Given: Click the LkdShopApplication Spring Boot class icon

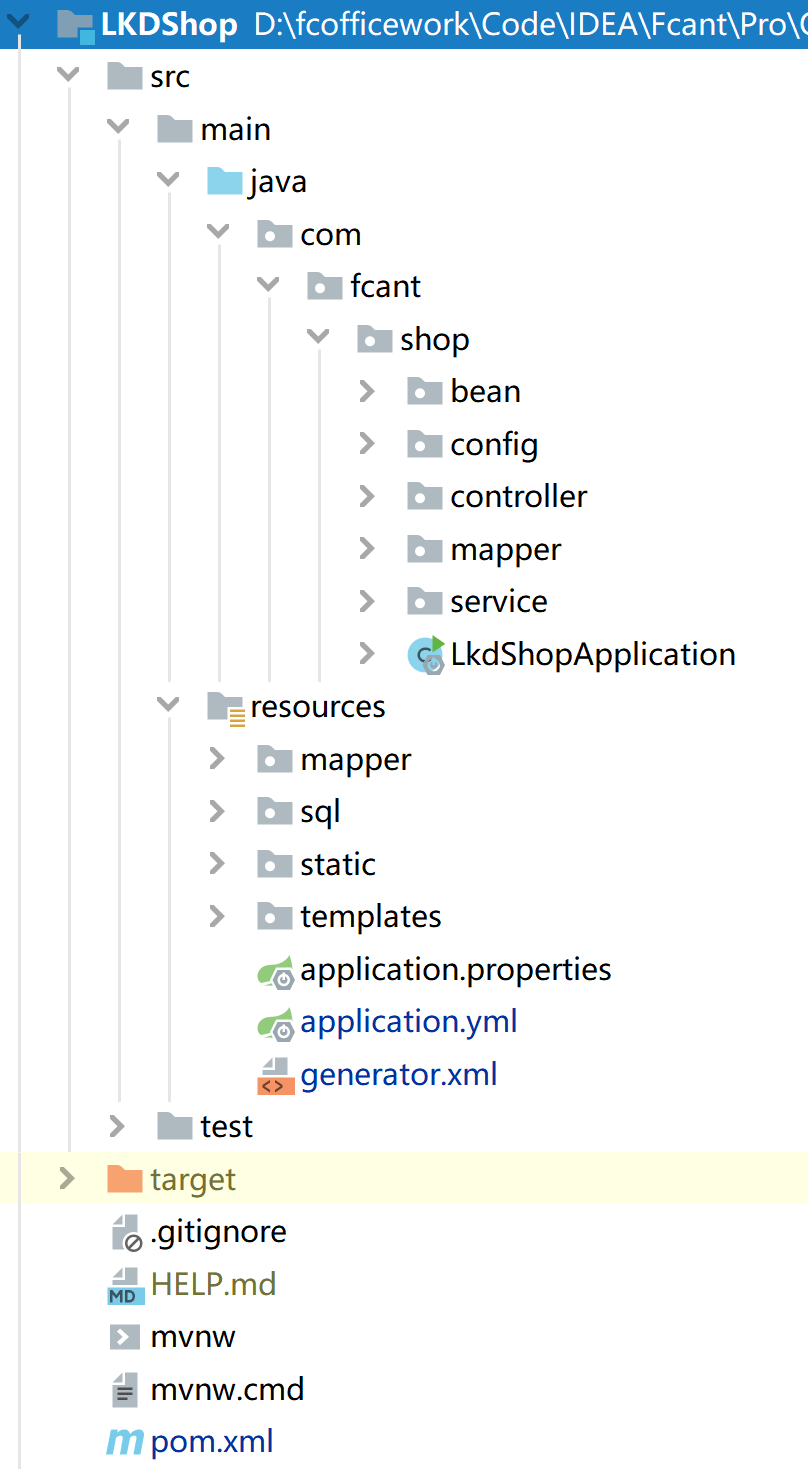Looking at the screenshot, I should [x=426, y=655].
